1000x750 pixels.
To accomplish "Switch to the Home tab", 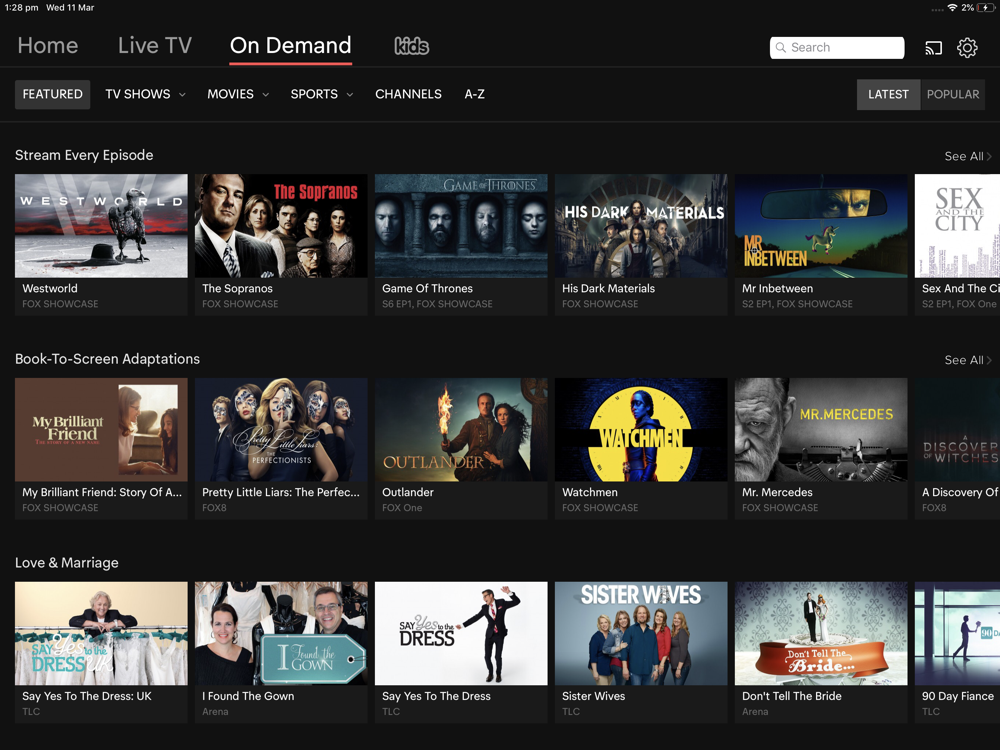I will pyautogui.click(x=48, y=45).
